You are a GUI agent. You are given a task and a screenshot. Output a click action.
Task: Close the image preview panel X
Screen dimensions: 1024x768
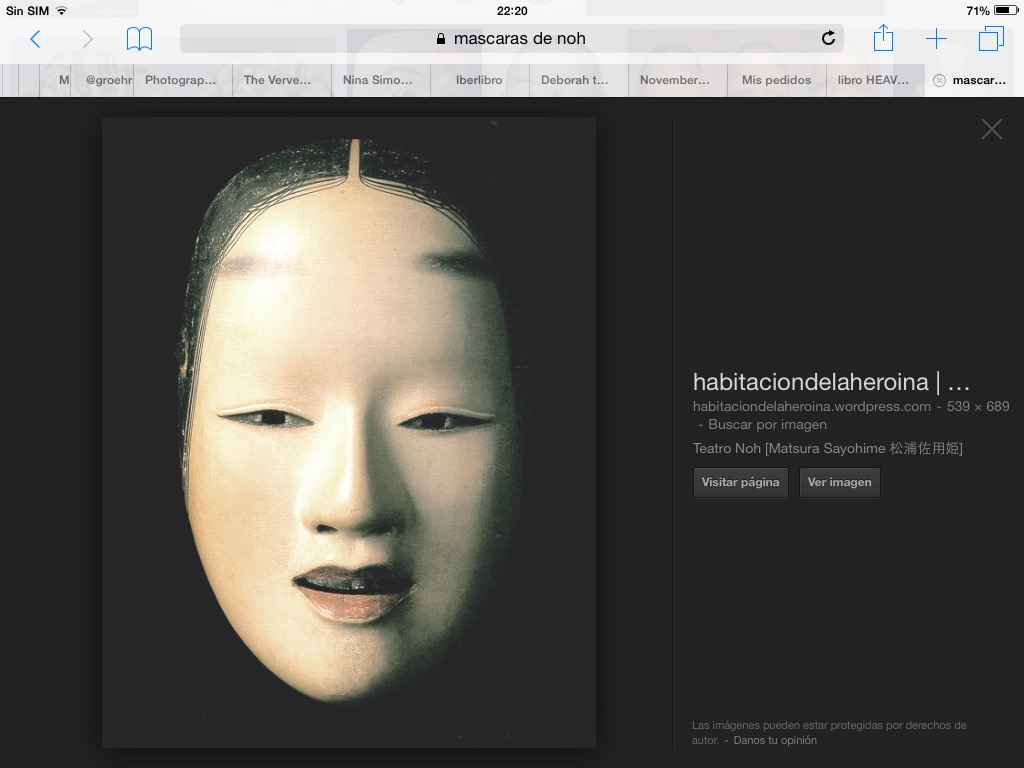click(x=991, y=129)
